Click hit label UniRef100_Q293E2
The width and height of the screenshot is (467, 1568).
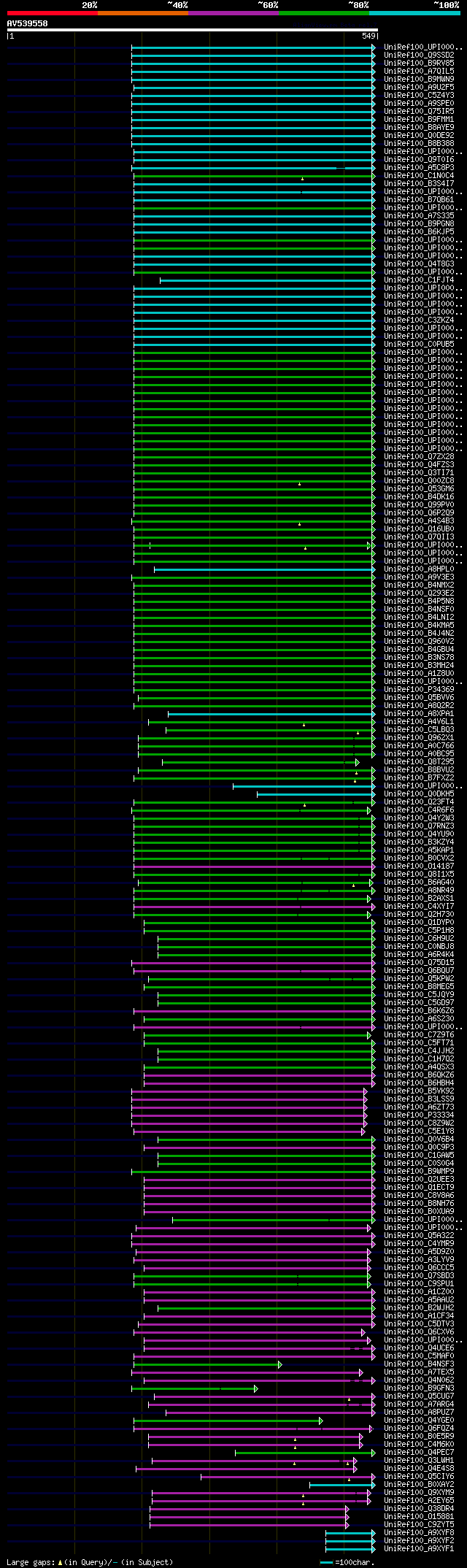pyautogui.click(x=419, y=593)
